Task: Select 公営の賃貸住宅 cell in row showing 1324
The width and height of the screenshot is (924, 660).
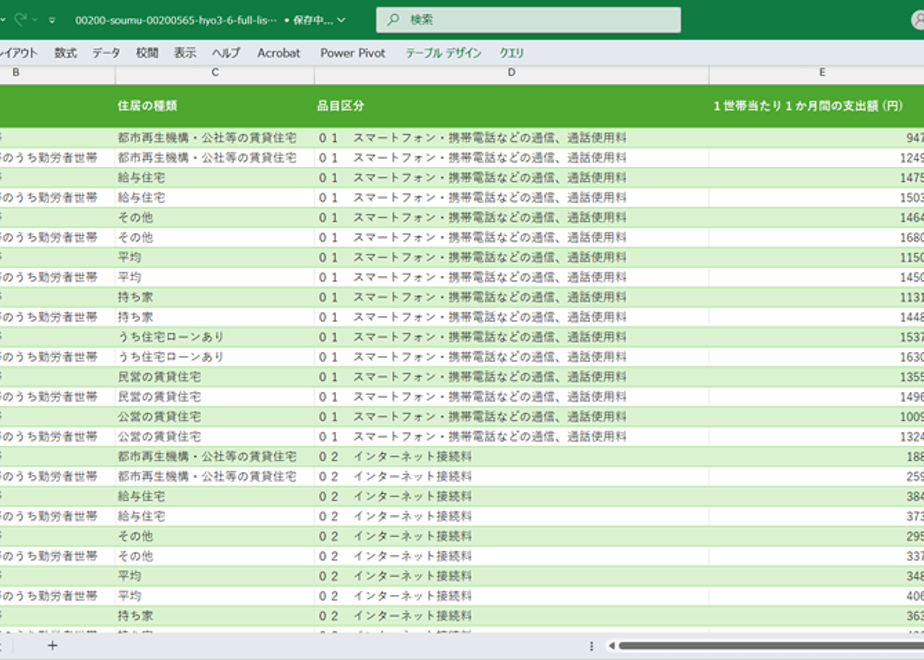Action: (215, 437)
